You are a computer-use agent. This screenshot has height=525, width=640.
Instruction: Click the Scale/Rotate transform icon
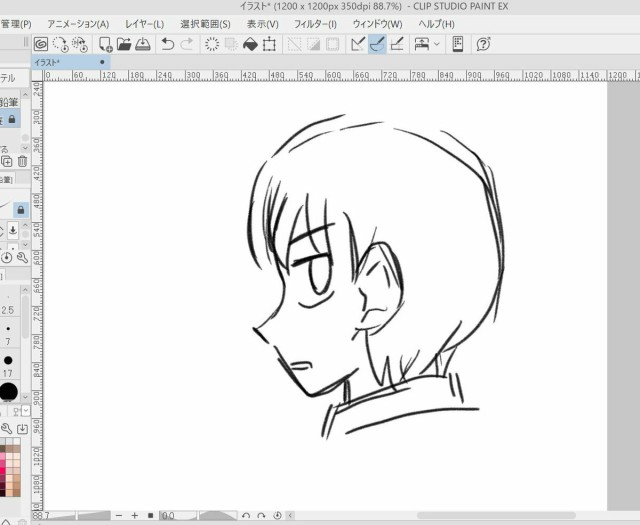pyautogui.click(x=270, y=44)
